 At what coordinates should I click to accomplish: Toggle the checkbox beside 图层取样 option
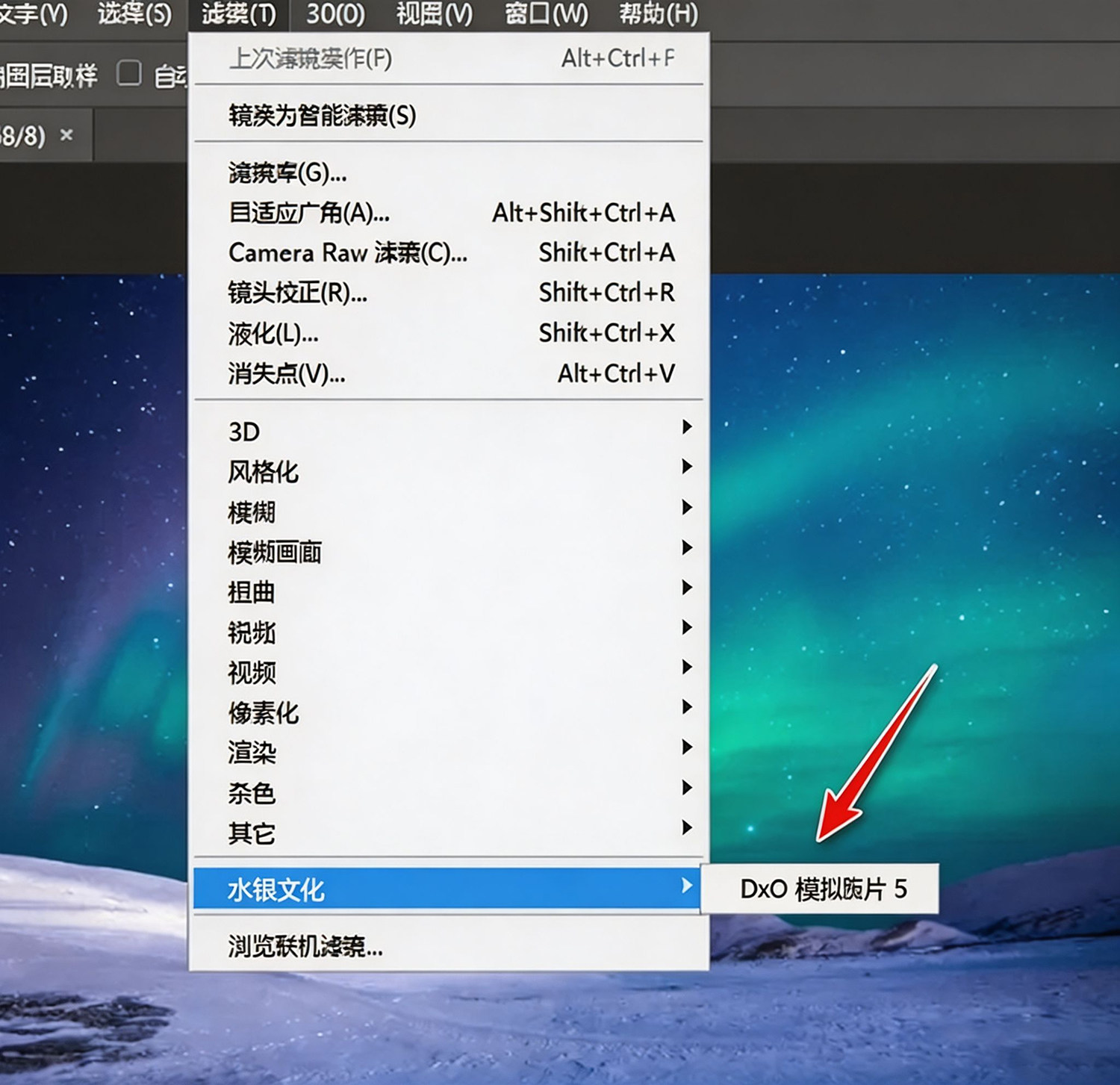pos(129,73)
